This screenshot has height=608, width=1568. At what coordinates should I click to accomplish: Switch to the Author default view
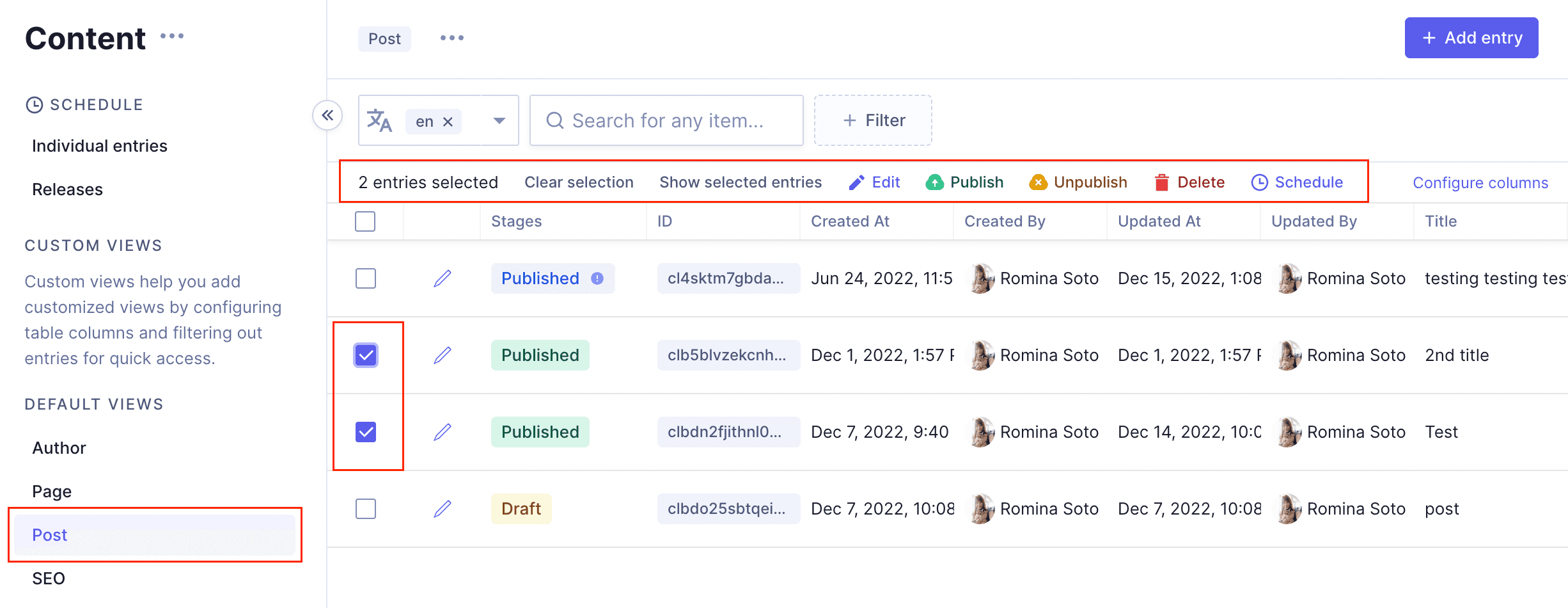click(58, 447)
